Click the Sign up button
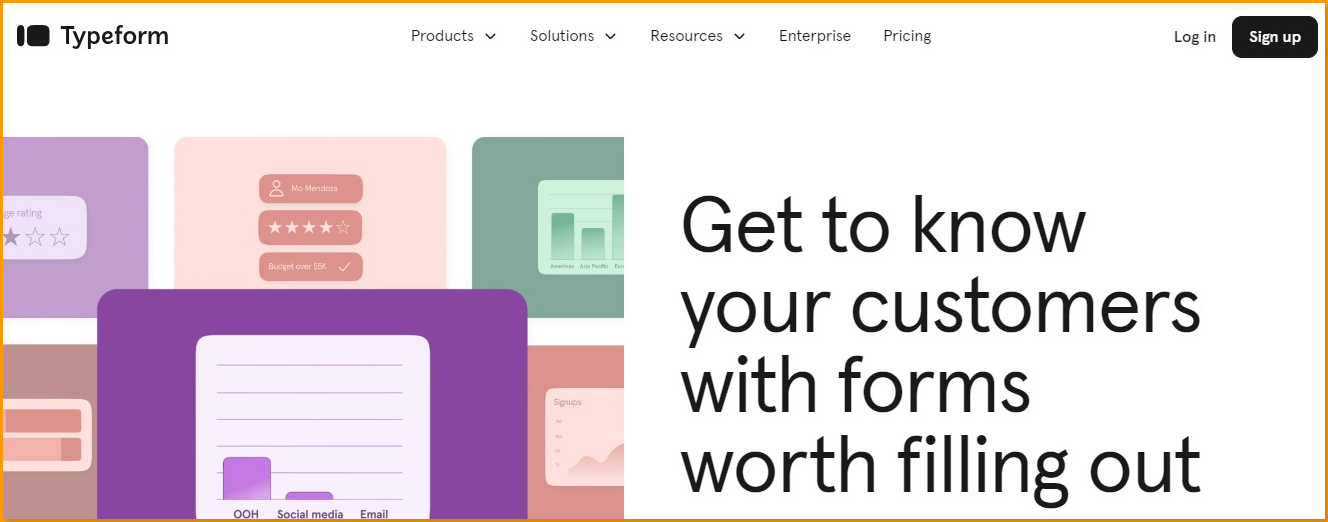The width and height of the screenshot is (1328, 522). click(x=1275, y=37)
